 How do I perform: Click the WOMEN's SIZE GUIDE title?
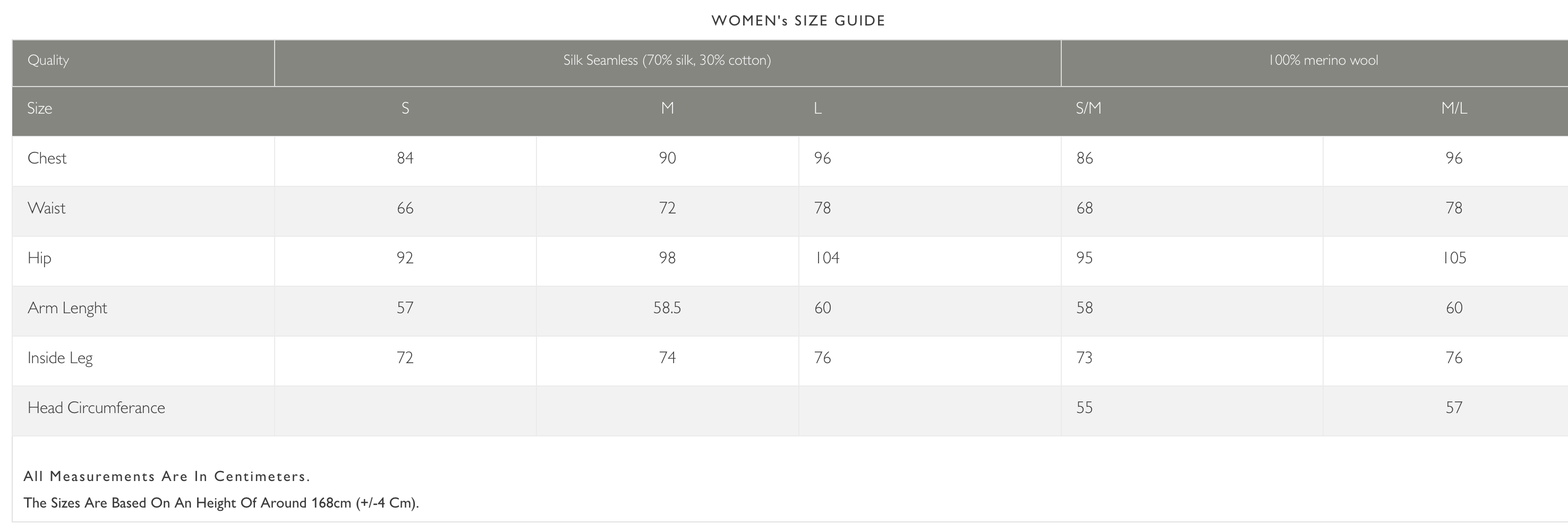(x=798, y=21)
